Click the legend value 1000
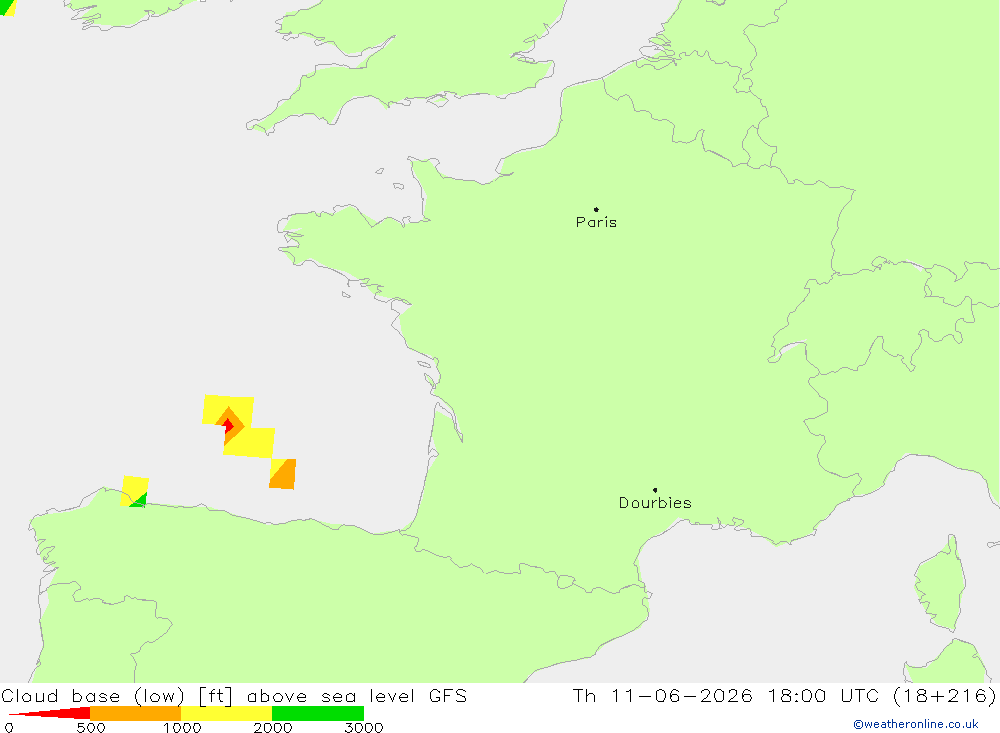The width and height of the screenshot is (1000, 733). (x=182, y=727)
